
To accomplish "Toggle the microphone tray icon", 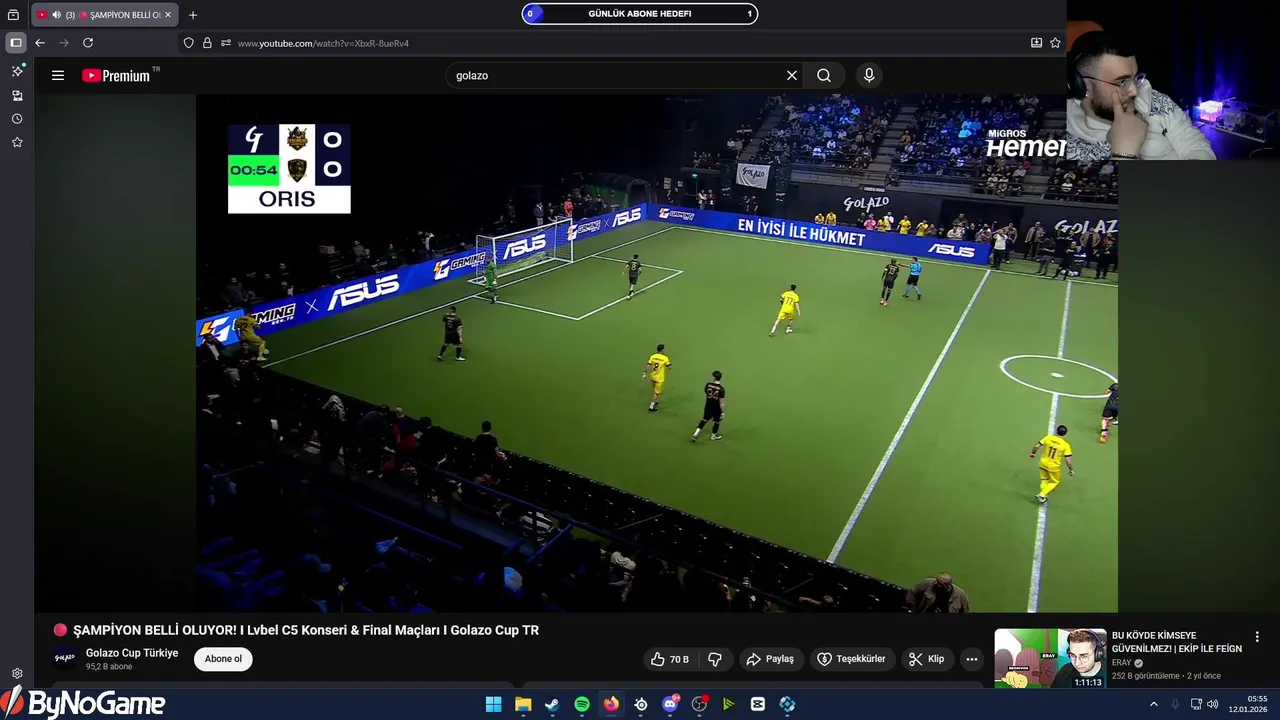I will click(1175, 704).
